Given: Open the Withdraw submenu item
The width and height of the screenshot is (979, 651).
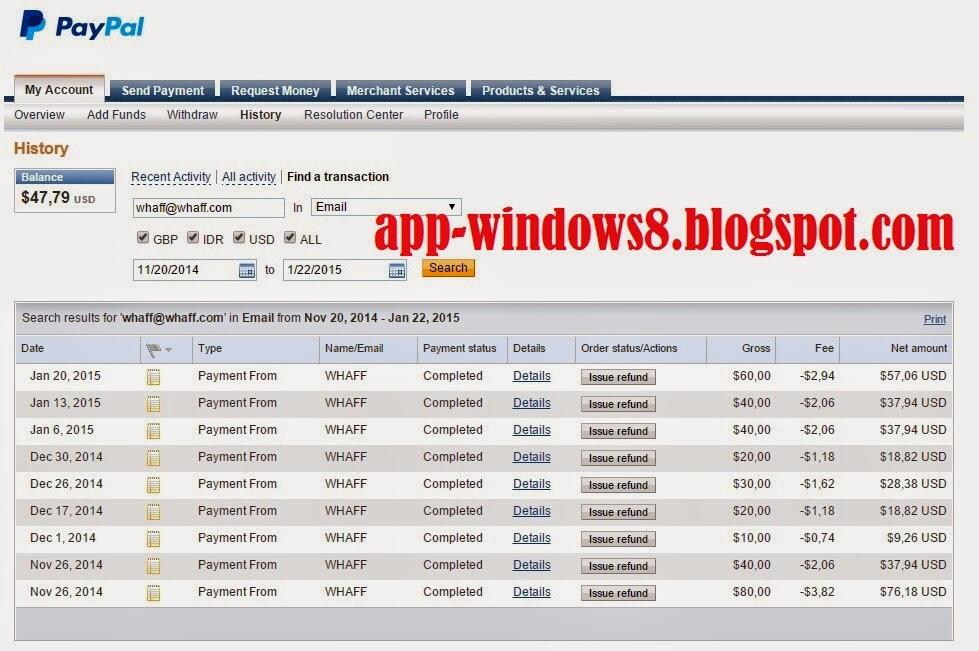Looking at the screenshot, I should pos(192,115).
